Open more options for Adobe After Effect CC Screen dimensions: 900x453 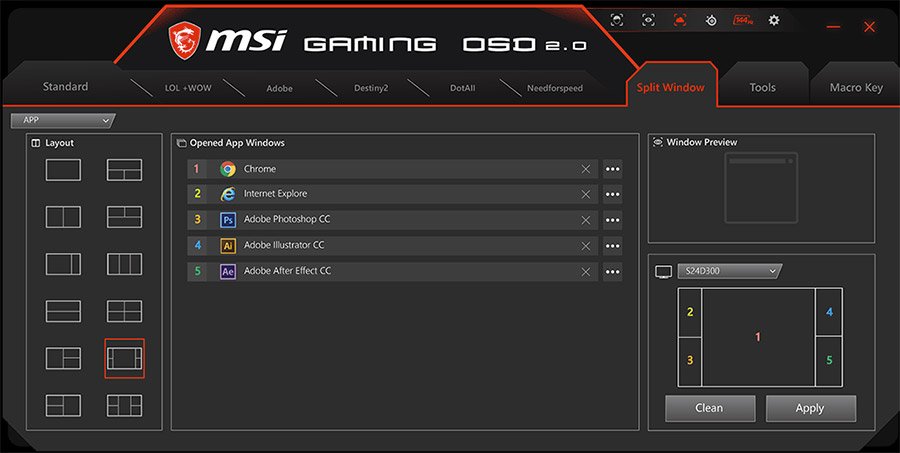click(612, 272)
